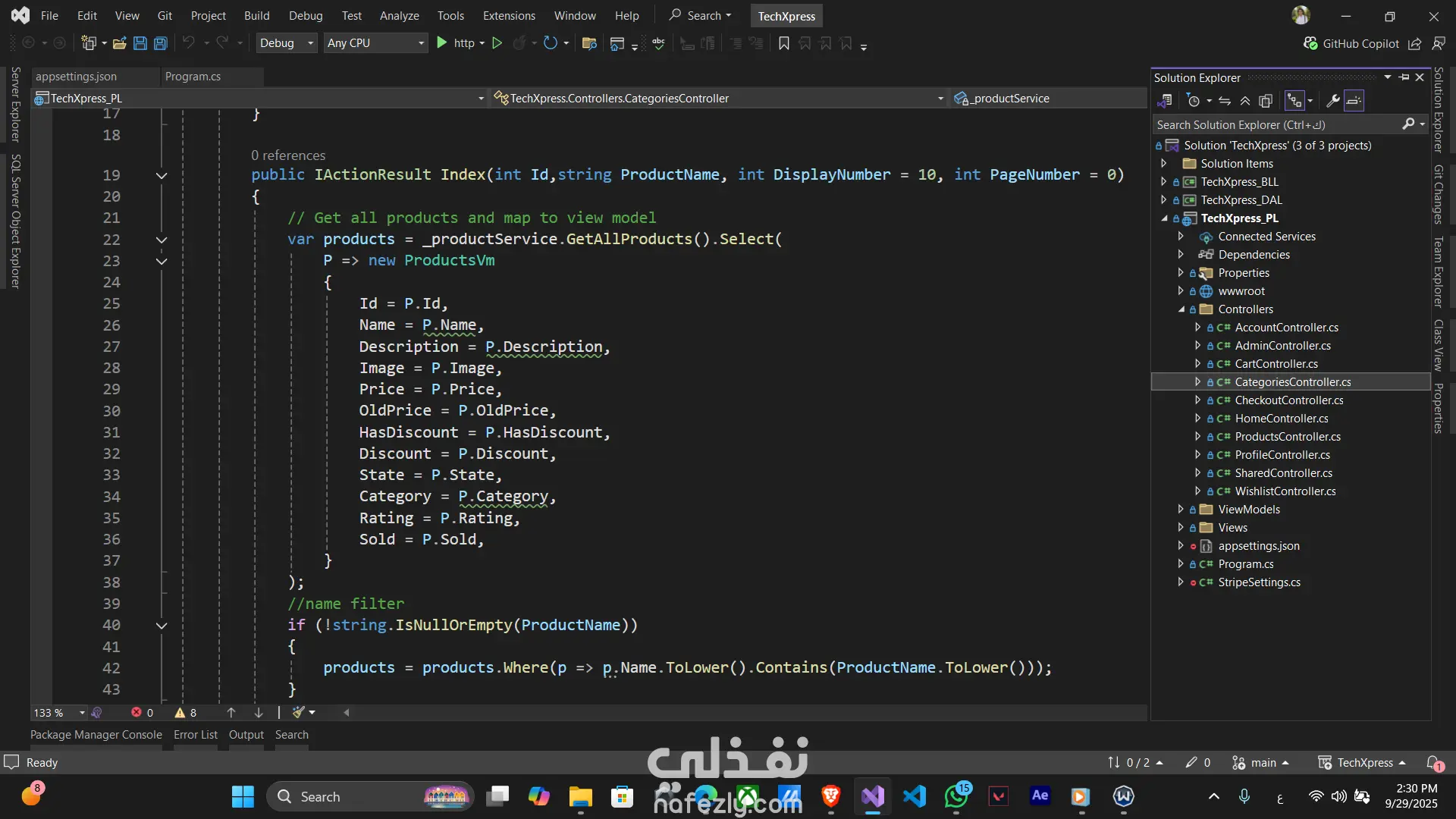Click the bookmark toggle toolbar icon

click(x=784, y=43)
